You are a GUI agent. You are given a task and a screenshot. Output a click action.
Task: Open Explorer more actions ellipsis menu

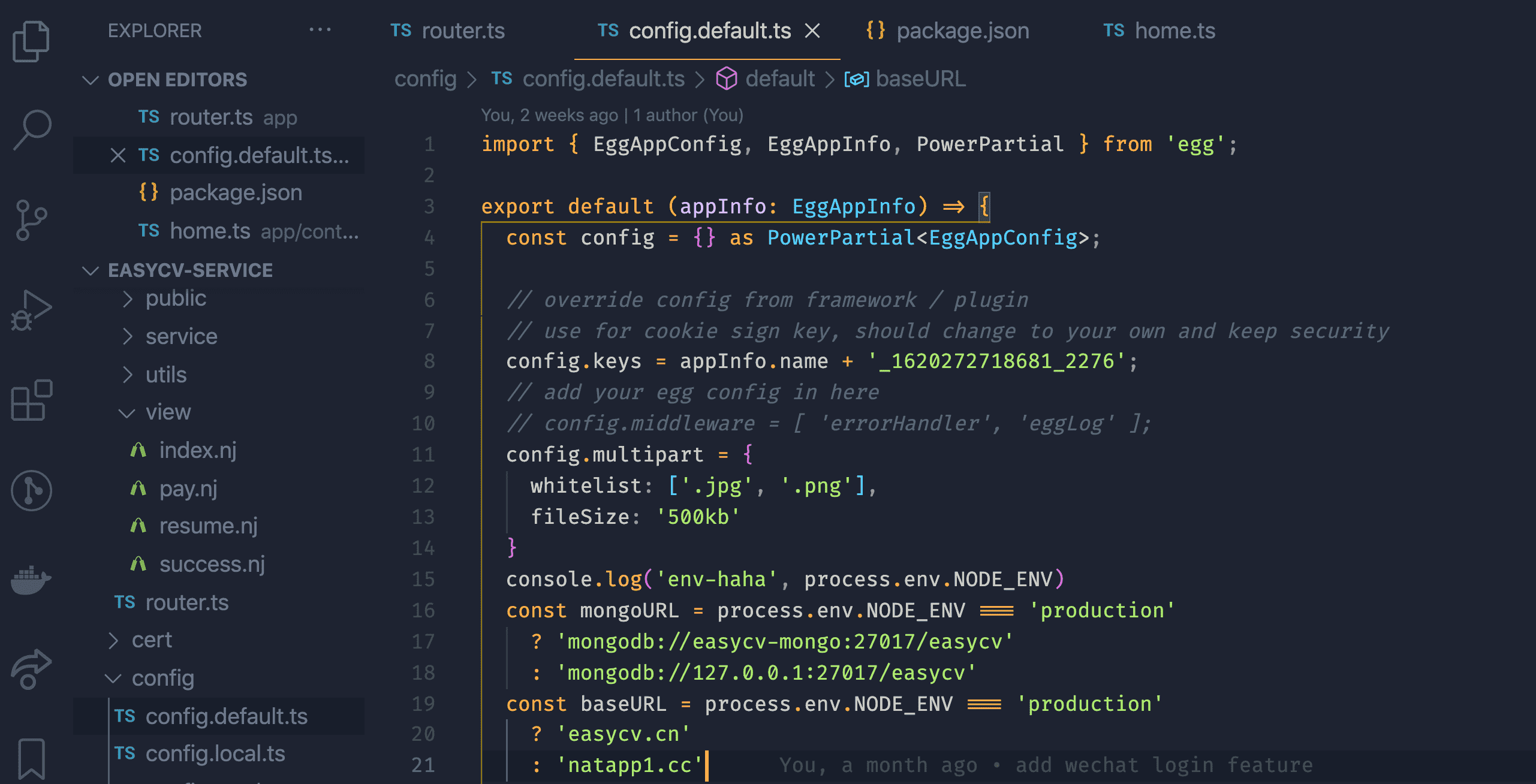[x=320, y=30]
